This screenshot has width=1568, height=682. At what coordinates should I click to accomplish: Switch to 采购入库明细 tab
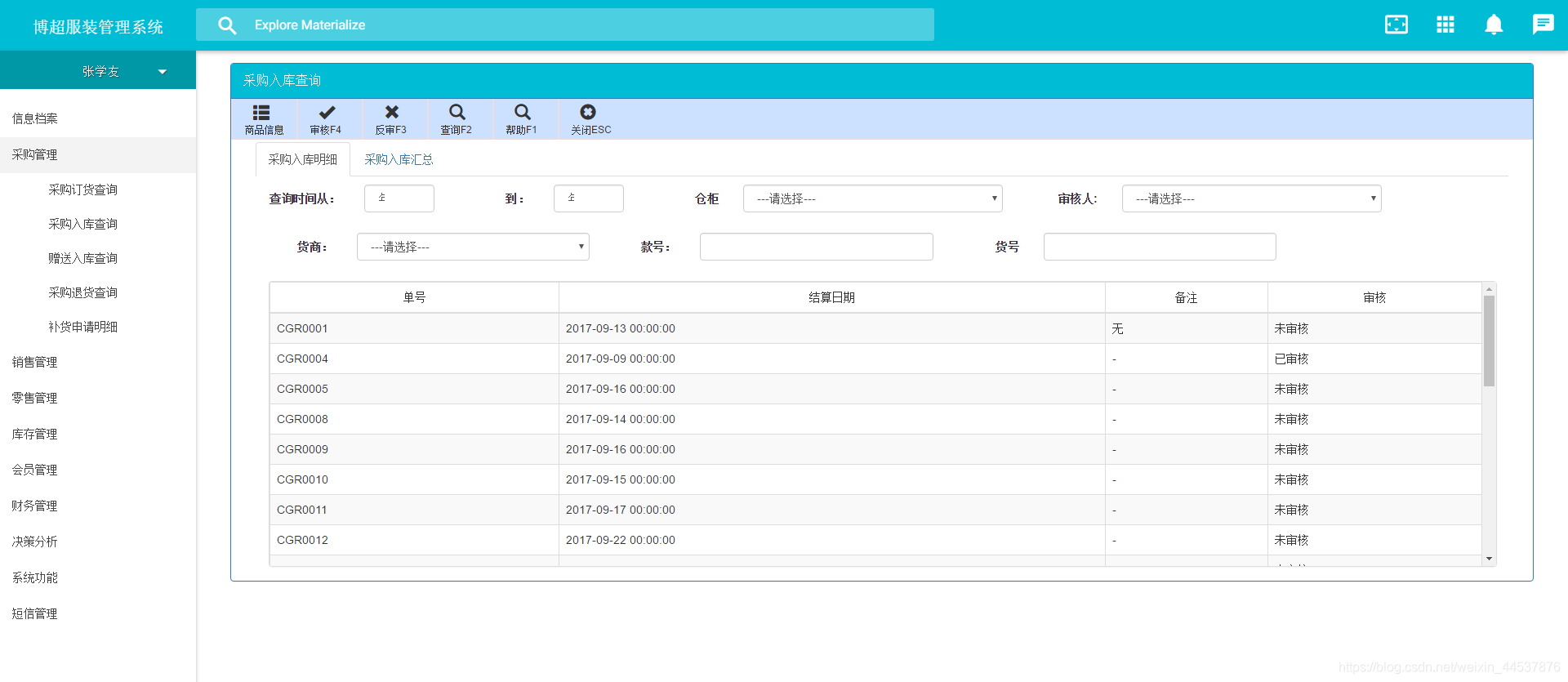pos(303,159)
